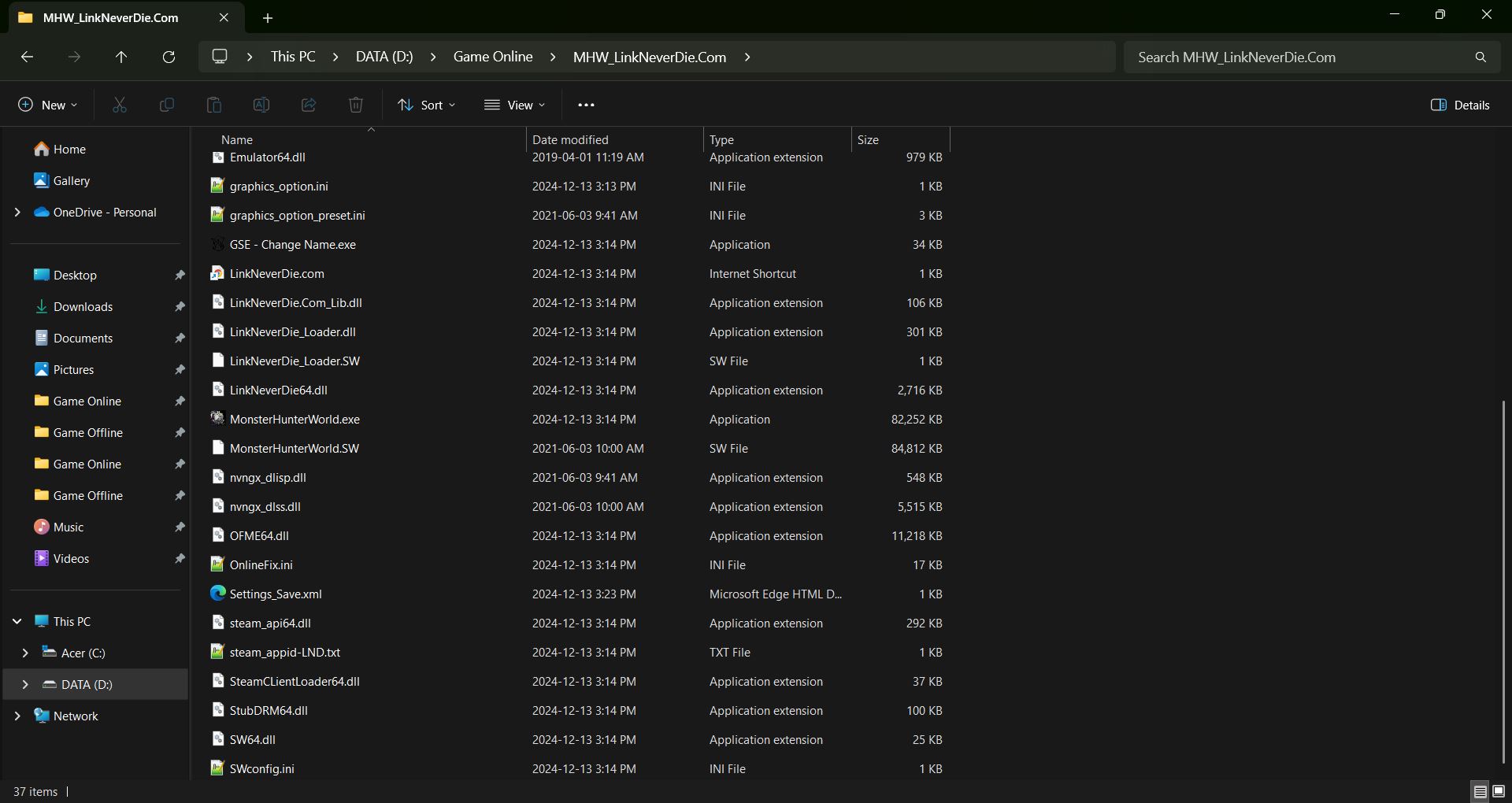Click the Up to parent folder arrow
Viewport: 1512px width, 803px height.
121,57
